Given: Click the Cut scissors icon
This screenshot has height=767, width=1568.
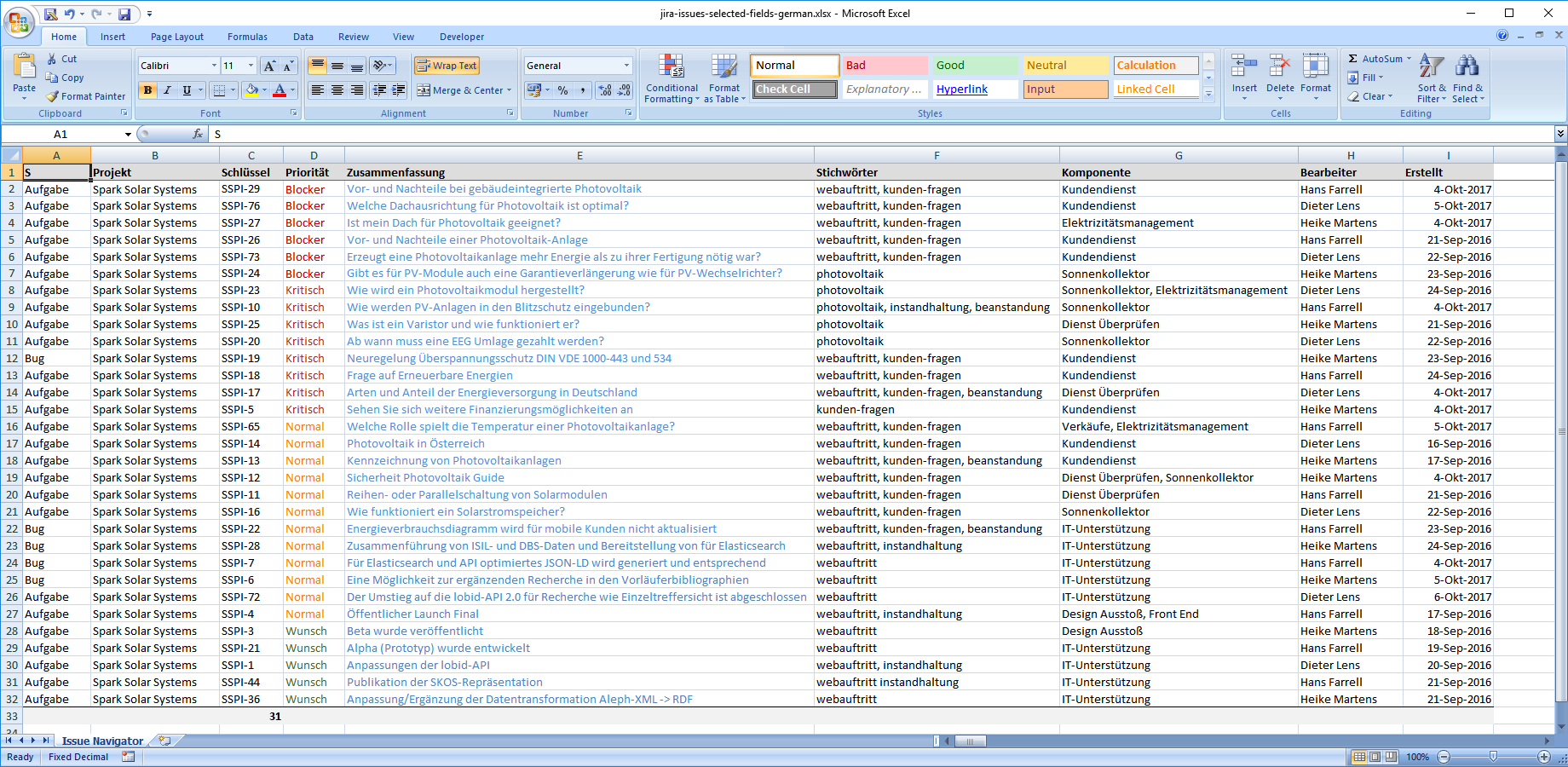Looking at the screenshot, I should coord(52,59).
